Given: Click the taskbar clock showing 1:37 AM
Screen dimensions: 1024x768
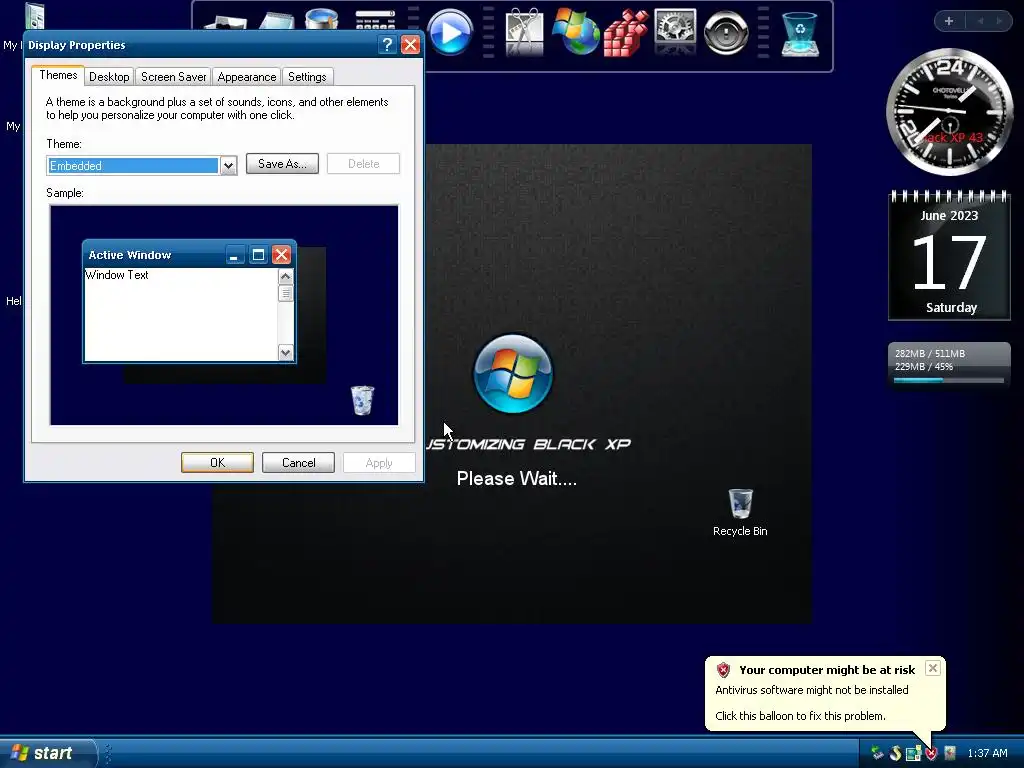Looking at the screenshot, I should (x=987, y=754).
